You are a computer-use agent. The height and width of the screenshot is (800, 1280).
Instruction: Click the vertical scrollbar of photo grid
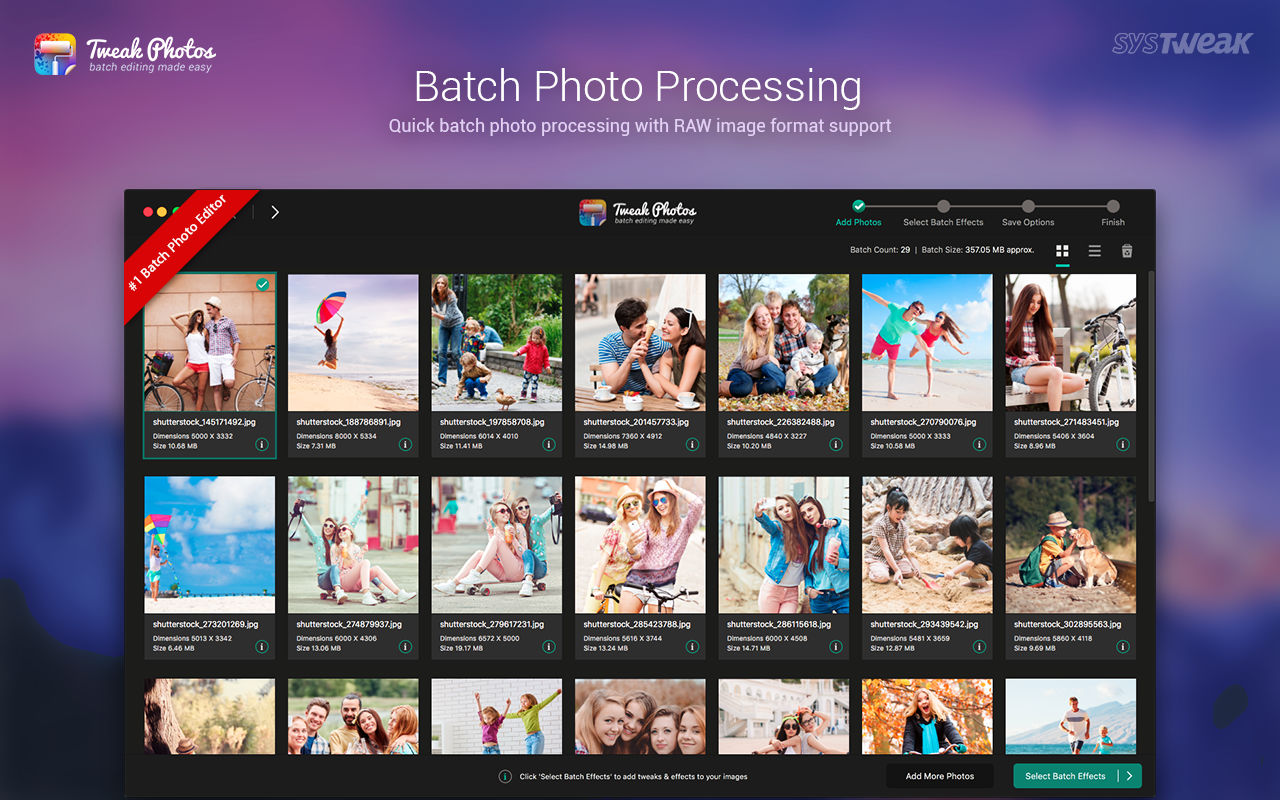(1151, 385)
